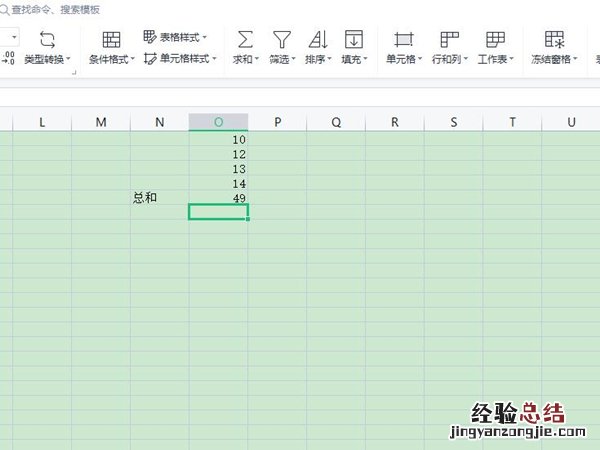Open the number group dialog launcher
Image resolution: width=600 pixels, height=450 pixels.
(x=74, y=72)
